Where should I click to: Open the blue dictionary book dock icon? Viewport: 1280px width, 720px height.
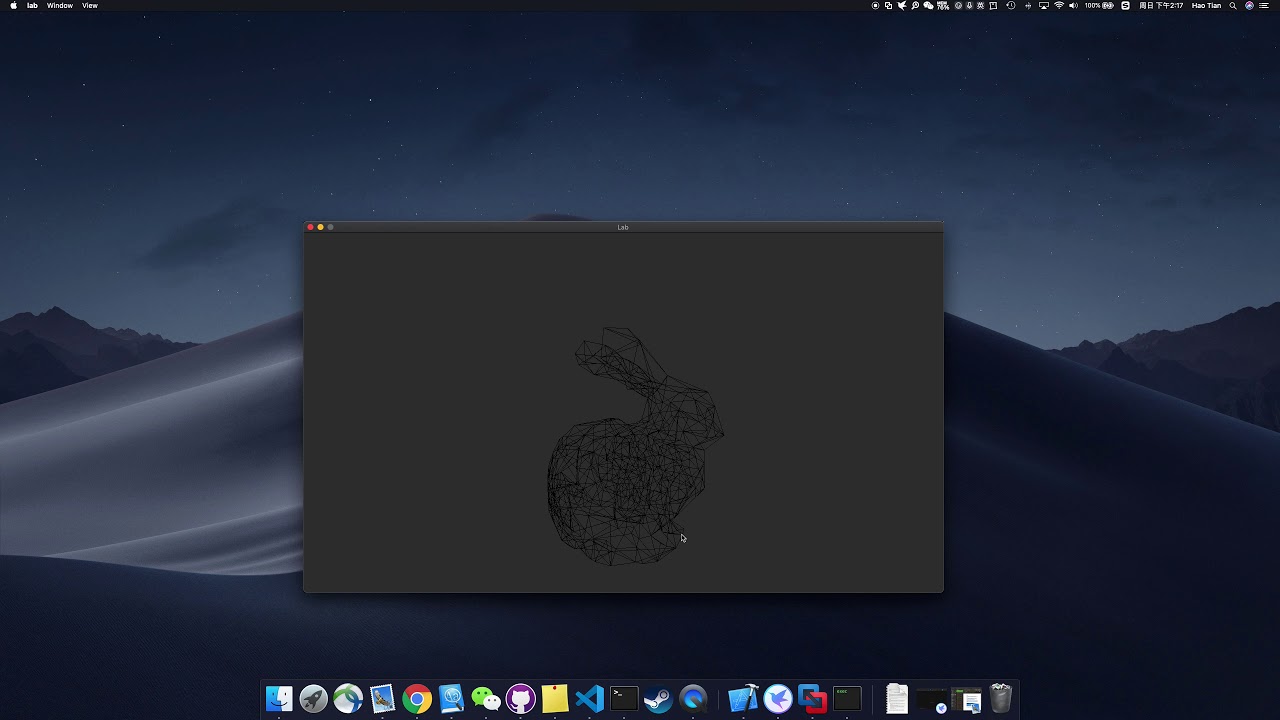coord(451,698)
